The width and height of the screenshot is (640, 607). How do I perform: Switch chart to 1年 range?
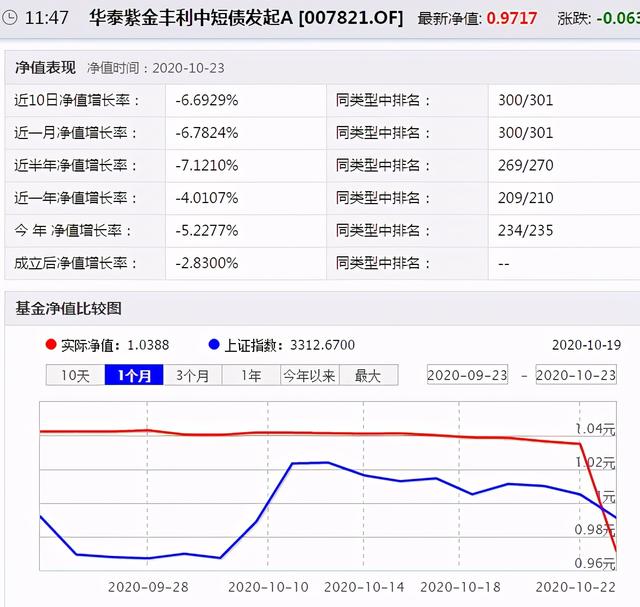click(x=251, y=375)
